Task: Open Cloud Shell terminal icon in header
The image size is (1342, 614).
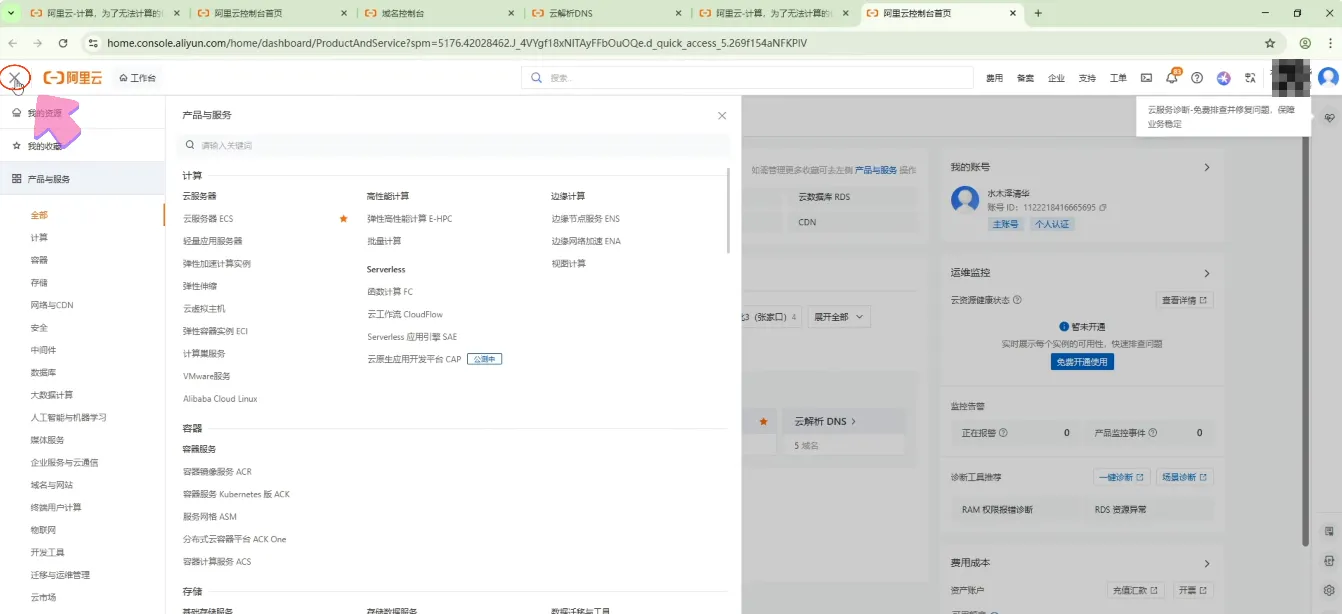Action: click(x=1146, y=78)
